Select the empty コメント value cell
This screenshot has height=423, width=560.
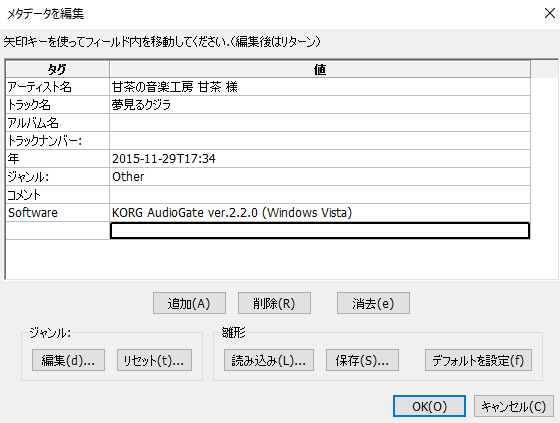(320, 195)
